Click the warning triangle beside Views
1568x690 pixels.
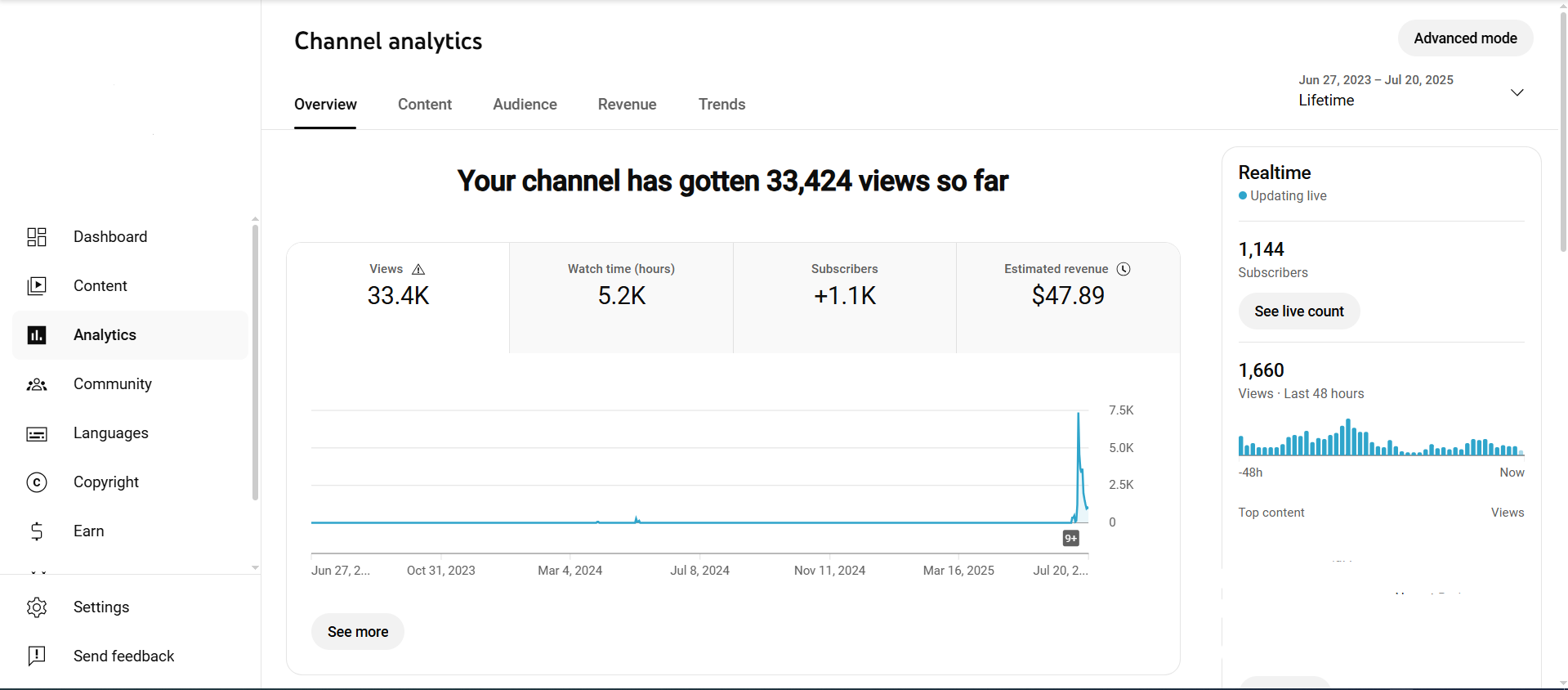tap(418, 269)
